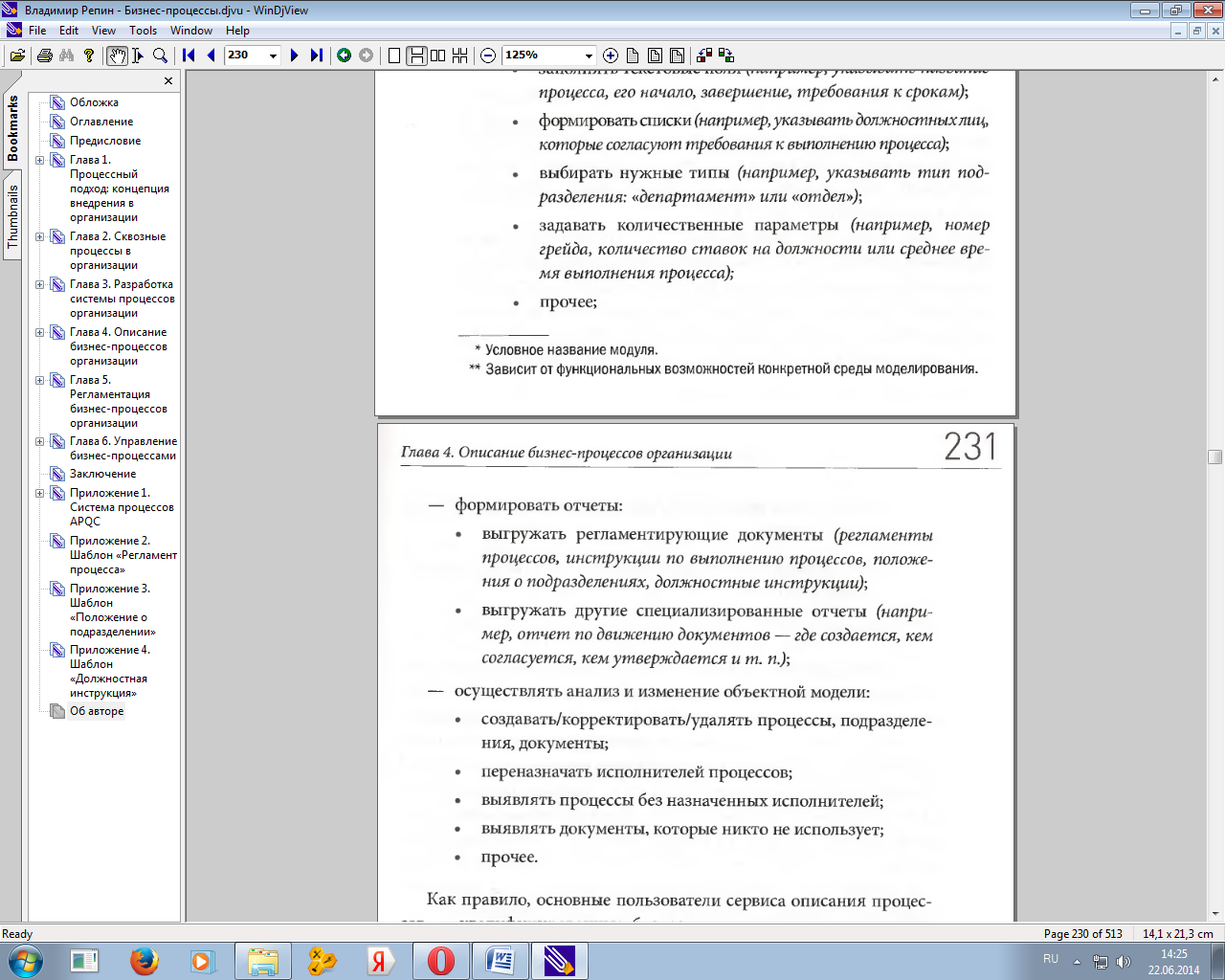Image resolution: width=1225 pixels, height=980 pixels.
Task: Click the vertical scrollbar thumb
Action: click(x=1215, y=457)
